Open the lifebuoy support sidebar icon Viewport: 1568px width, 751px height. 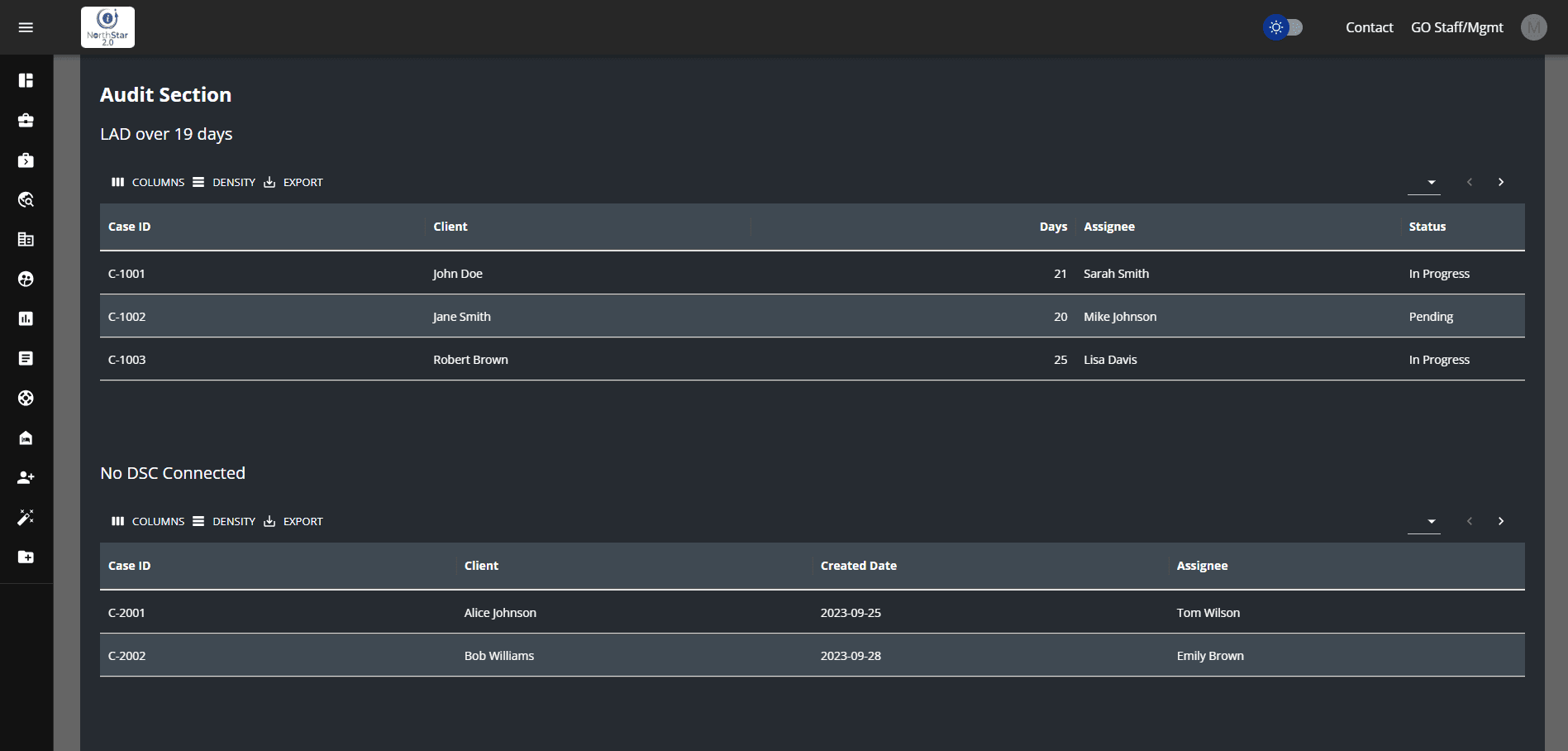(x=26, y=398)
